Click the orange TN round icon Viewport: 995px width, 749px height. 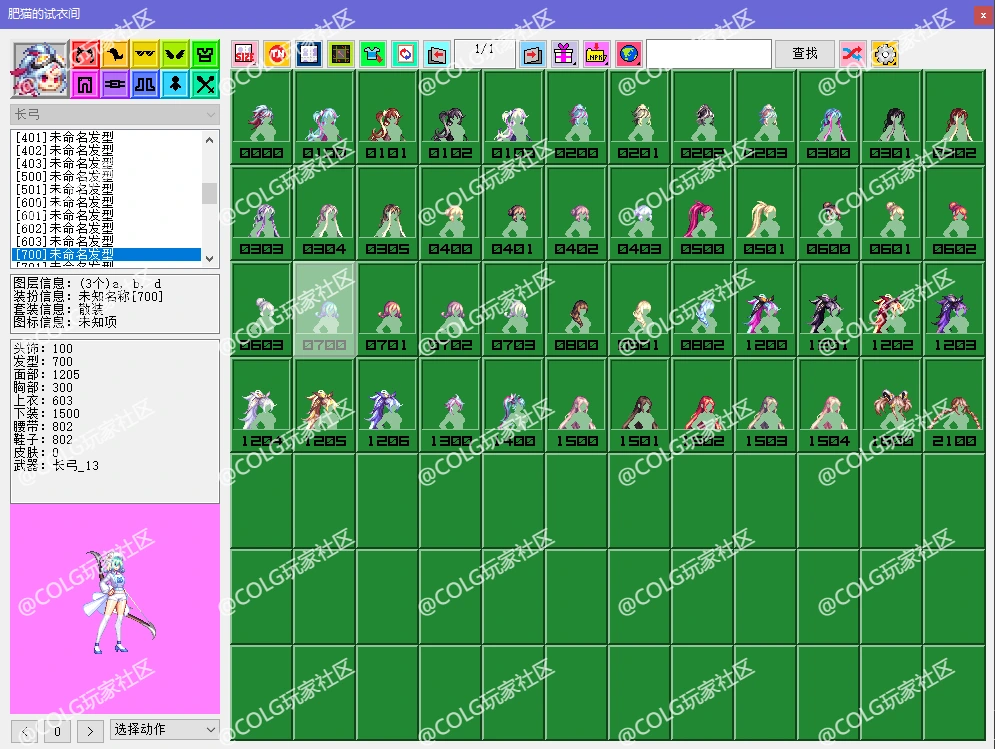277,54
